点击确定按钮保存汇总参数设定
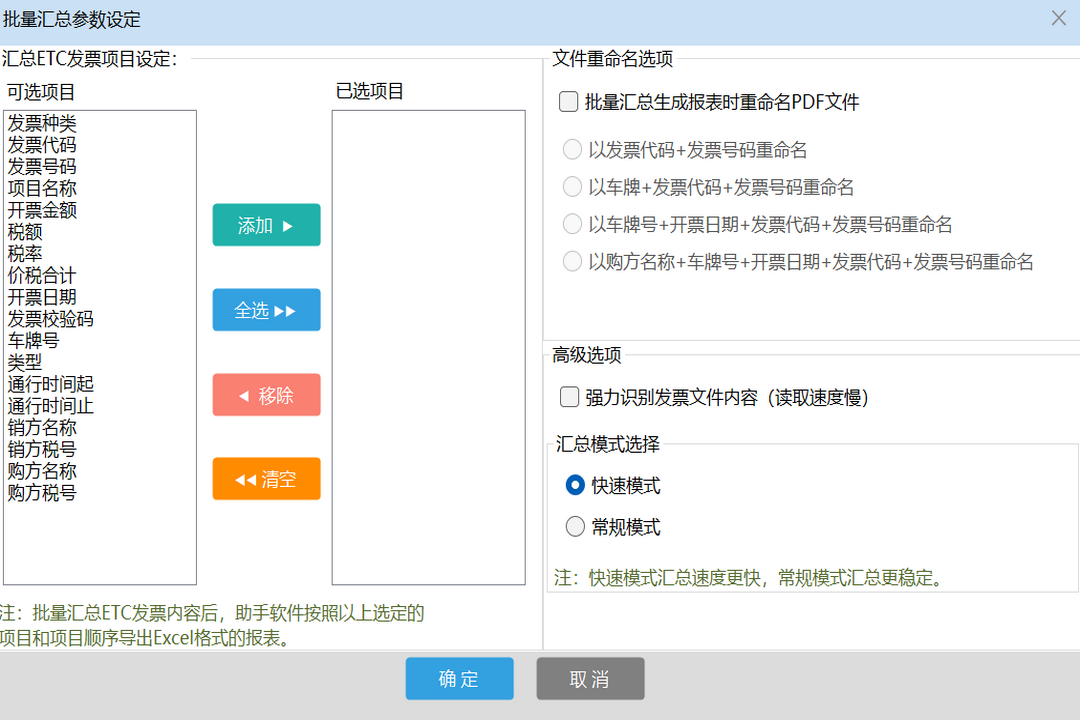 click(459, 678)
